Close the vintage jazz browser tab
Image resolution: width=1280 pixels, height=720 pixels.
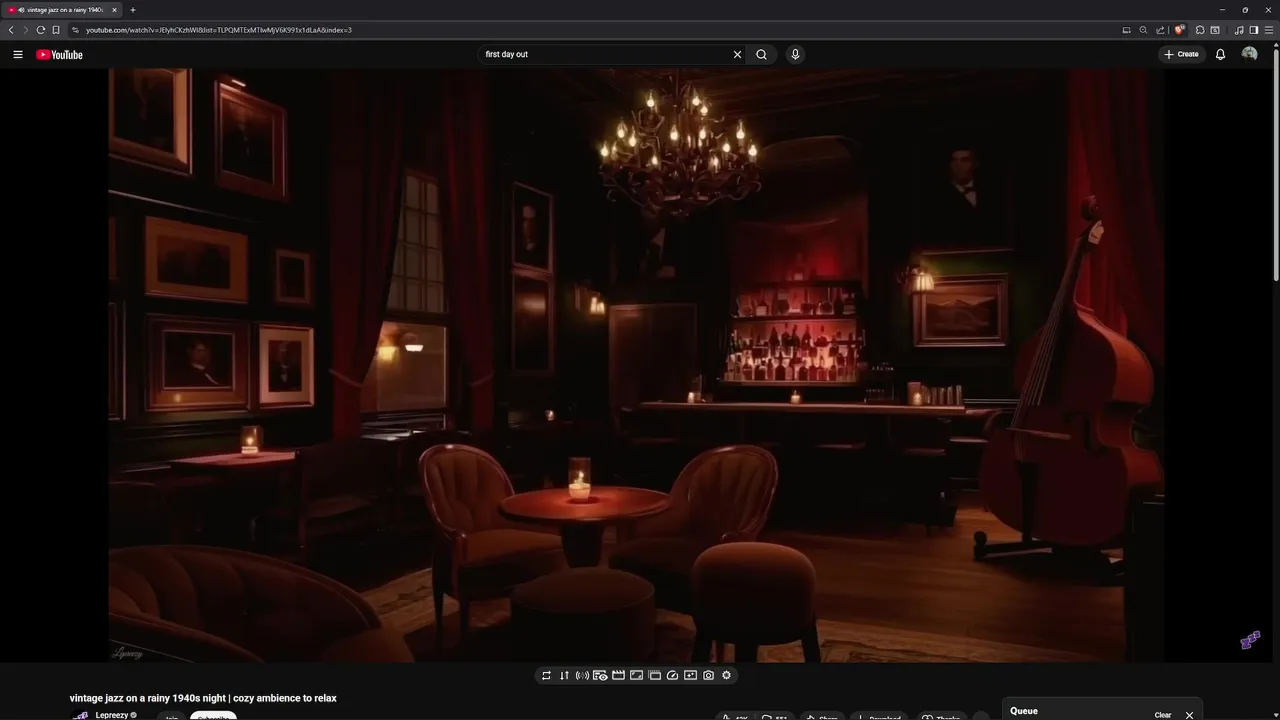[114, 10]
